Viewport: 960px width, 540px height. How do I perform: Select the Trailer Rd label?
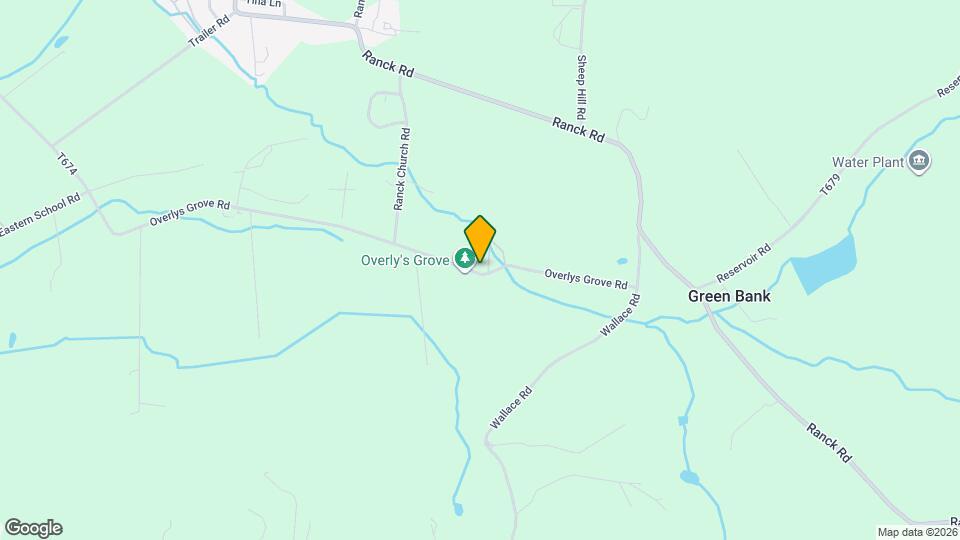tap(209, 31)
